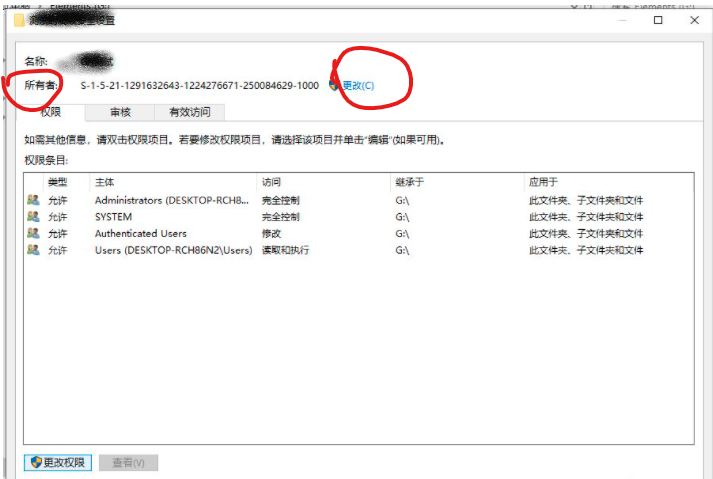Click the user group icon in Users row
The width and height of the screenshot is (713, 479).
(x=33, y=250)
